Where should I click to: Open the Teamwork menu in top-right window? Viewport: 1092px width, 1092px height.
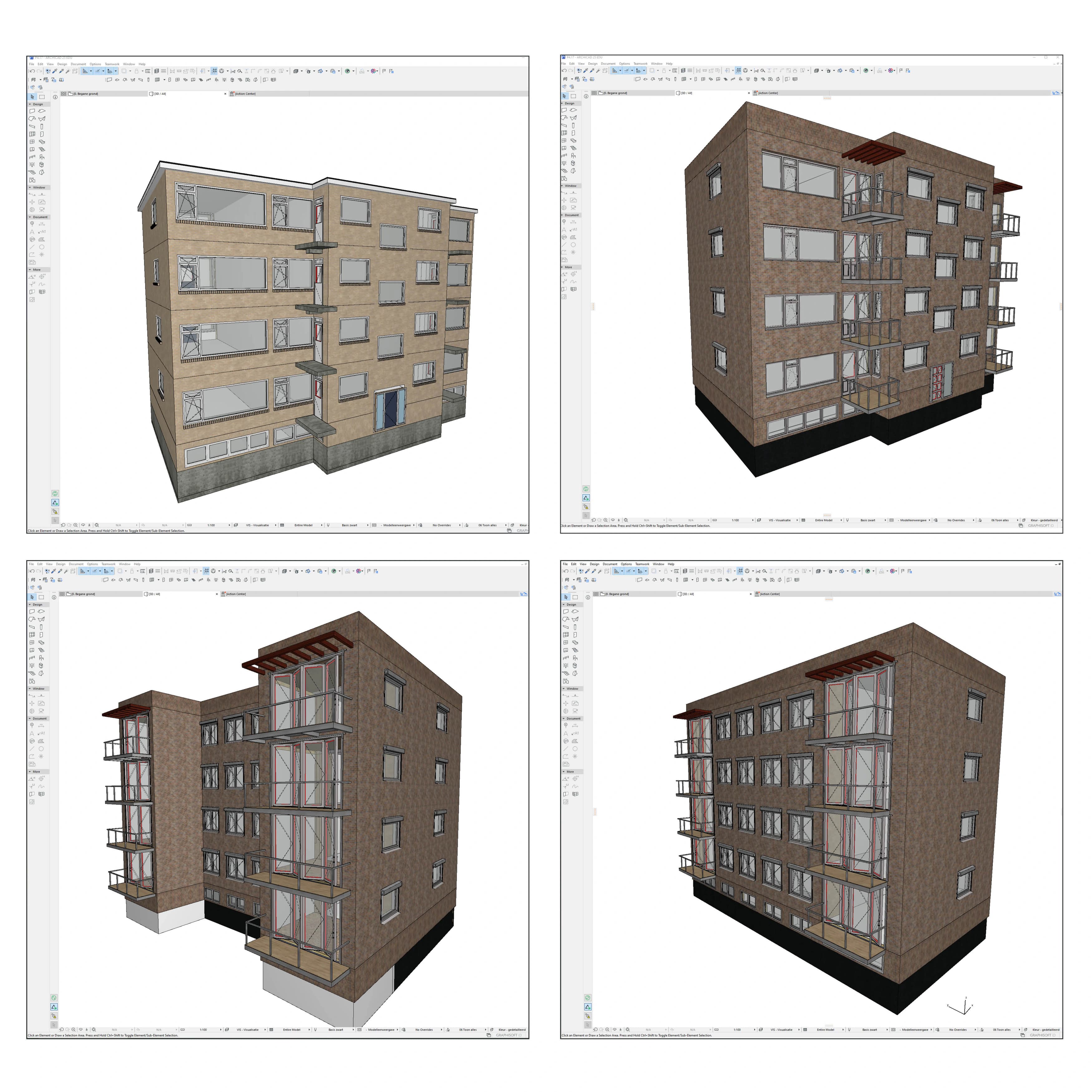pos(641,63)
